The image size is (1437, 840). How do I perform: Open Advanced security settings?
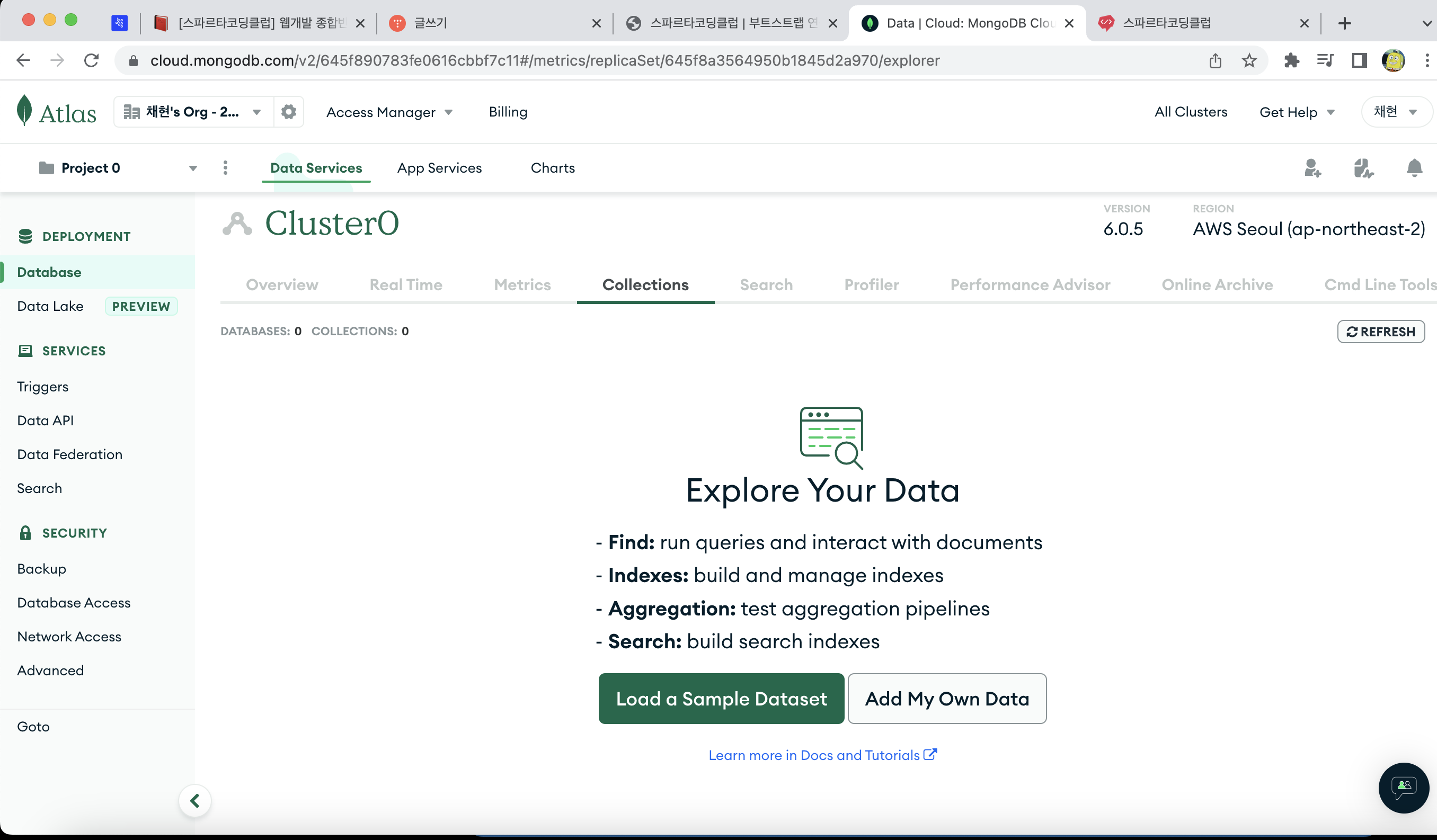(50, 671)
